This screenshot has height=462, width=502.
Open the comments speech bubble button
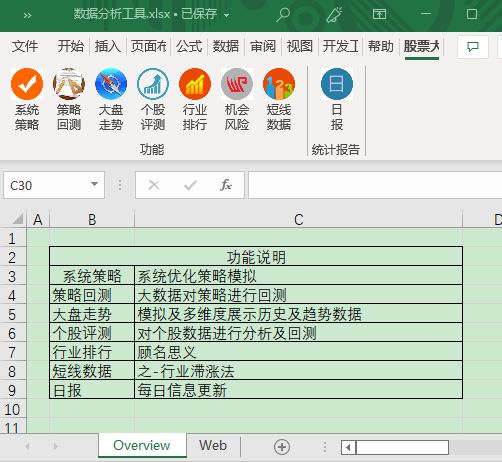coord(473,47)
